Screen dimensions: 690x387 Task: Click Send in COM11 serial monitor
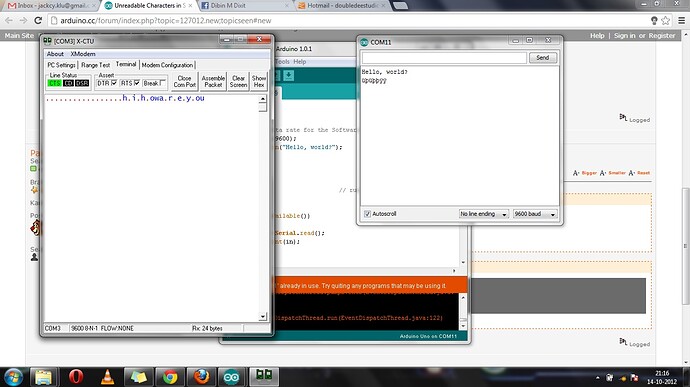click(x=543, y=58)
